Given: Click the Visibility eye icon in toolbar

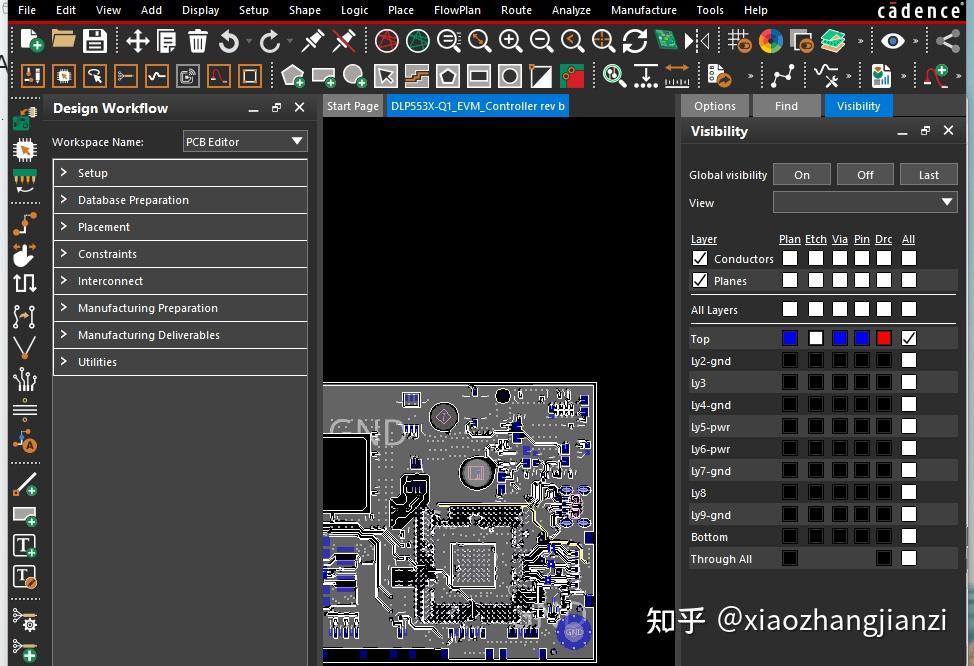Looking at the screenshot, I should coord(892,42).
